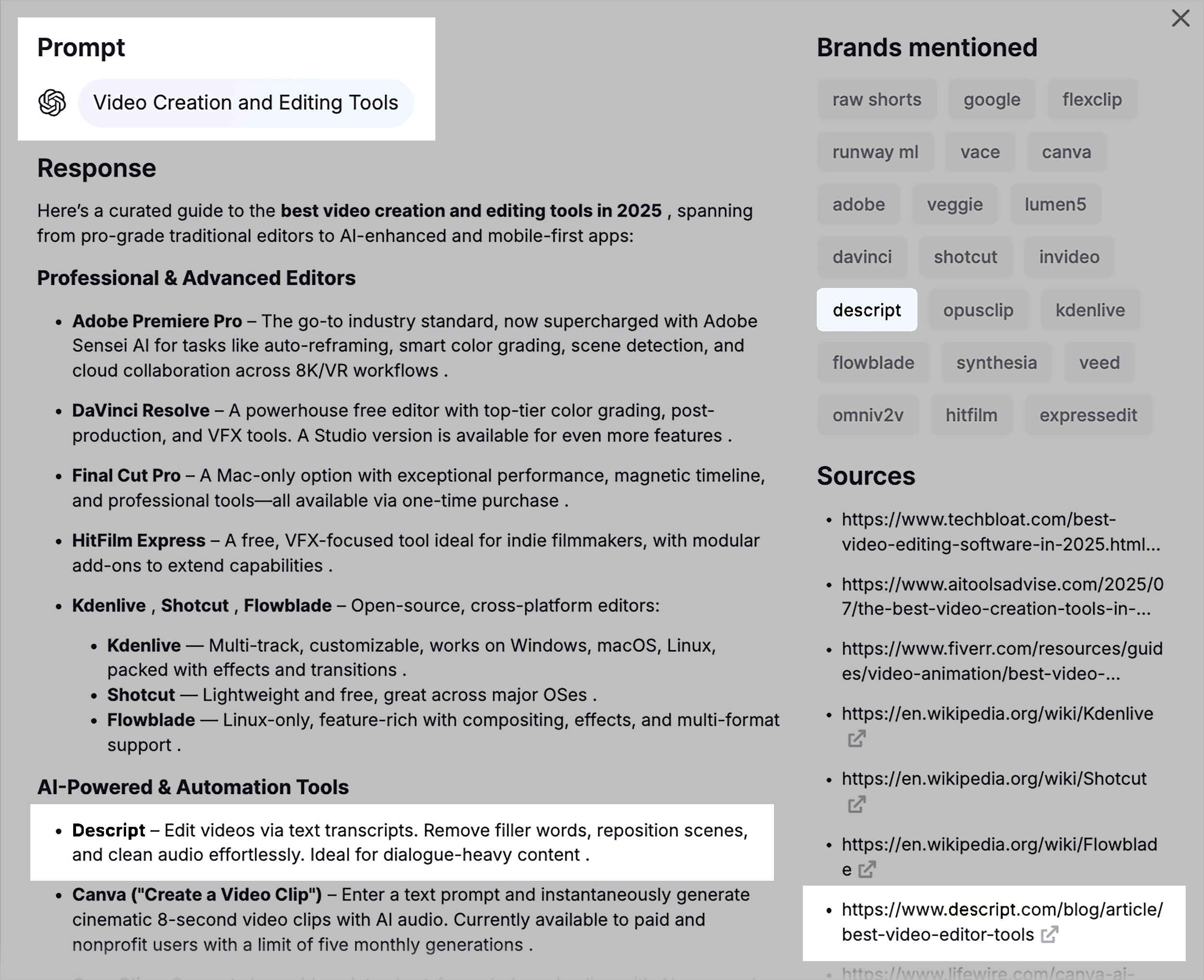The height and width of the screenshot is (980, 1204).
Task: Open the techbloat.com source link
Action: point(1000,532)
